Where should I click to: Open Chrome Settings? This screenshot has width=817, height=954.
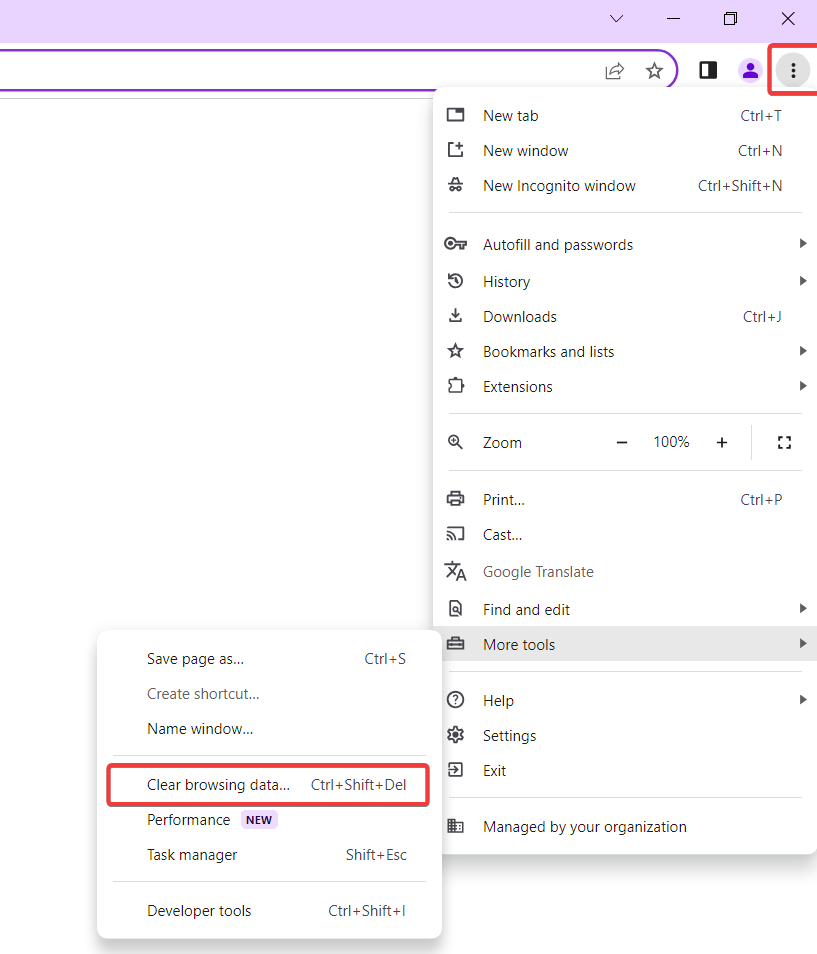pyautogui.click(x=510, y=735)
